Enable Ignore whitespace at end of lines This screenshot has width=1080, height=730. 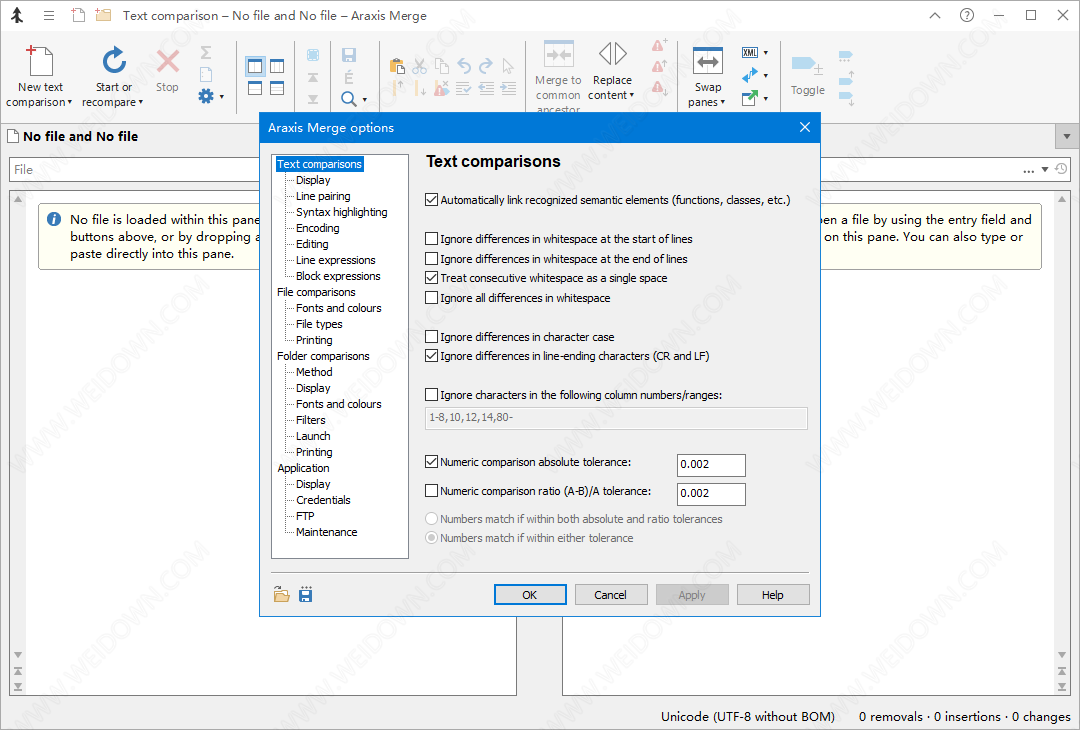(x=431, y=258)
